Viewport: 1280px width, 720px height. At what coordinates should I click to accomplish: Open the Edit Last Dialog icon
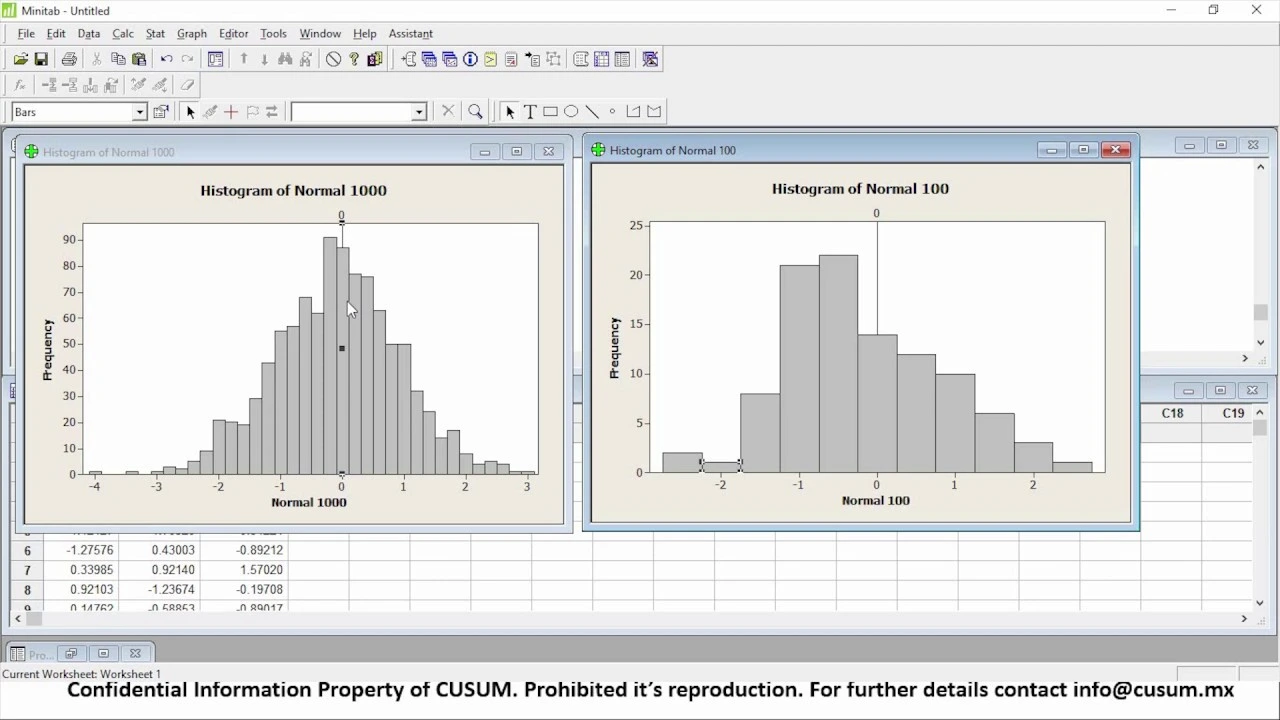point(215,59)
